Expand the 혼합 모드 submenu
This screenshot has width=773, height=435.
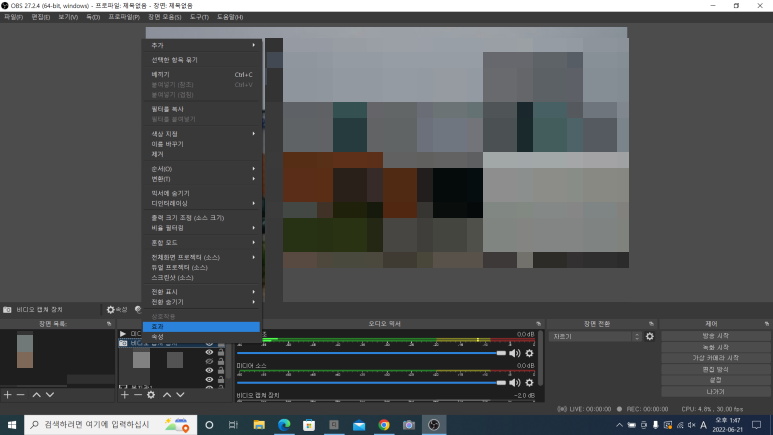(201, 243)
